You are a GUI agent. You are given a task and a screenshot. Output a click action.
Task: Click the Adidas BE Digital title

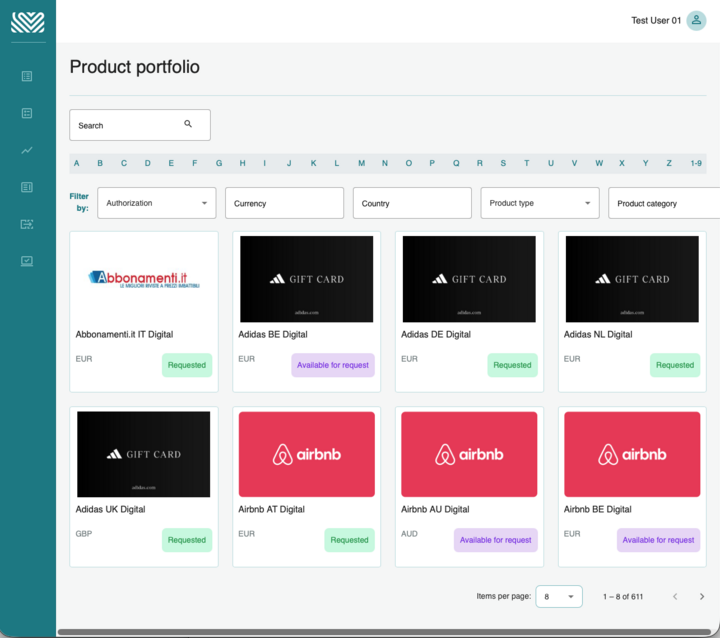pyautogui.click(x=273, y=334)
